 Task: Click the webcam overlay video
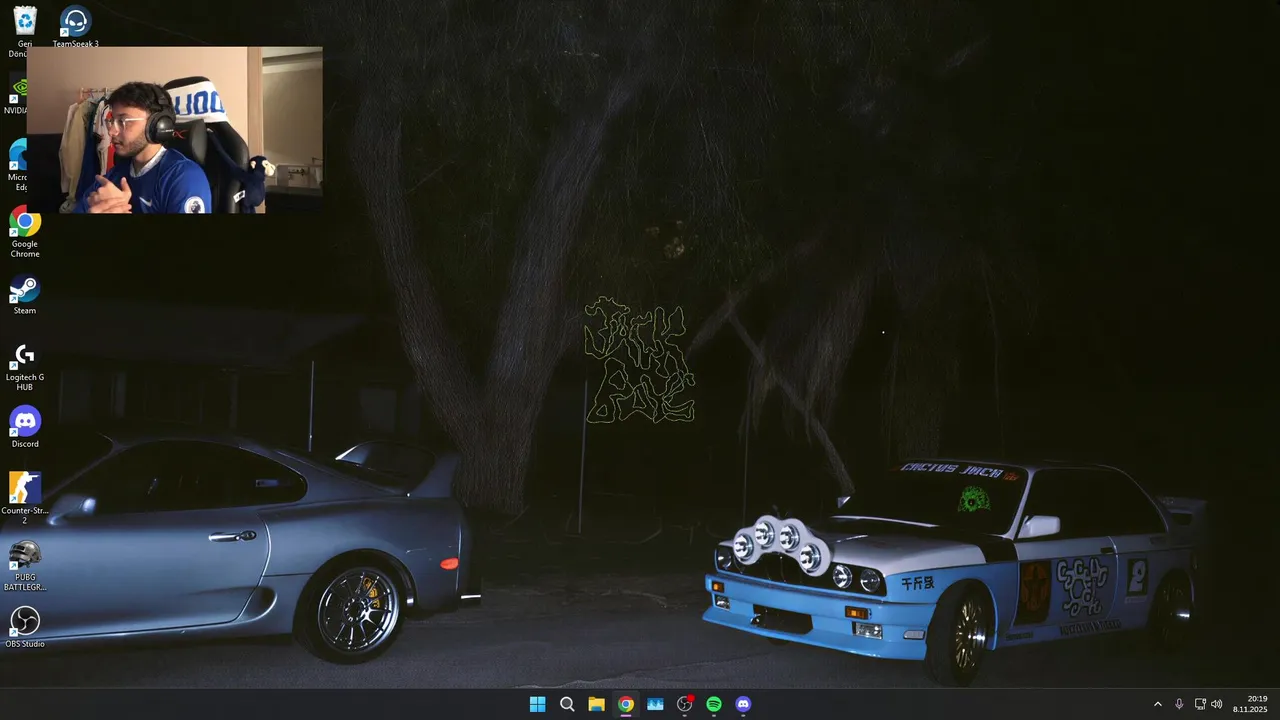[x=174, y=130]
